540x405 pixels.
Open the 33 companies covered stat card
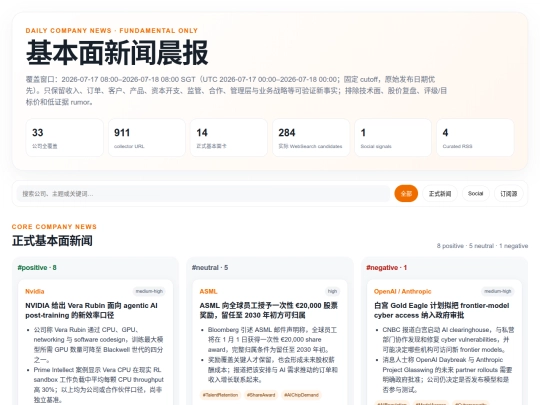click(x=64, y=138)
